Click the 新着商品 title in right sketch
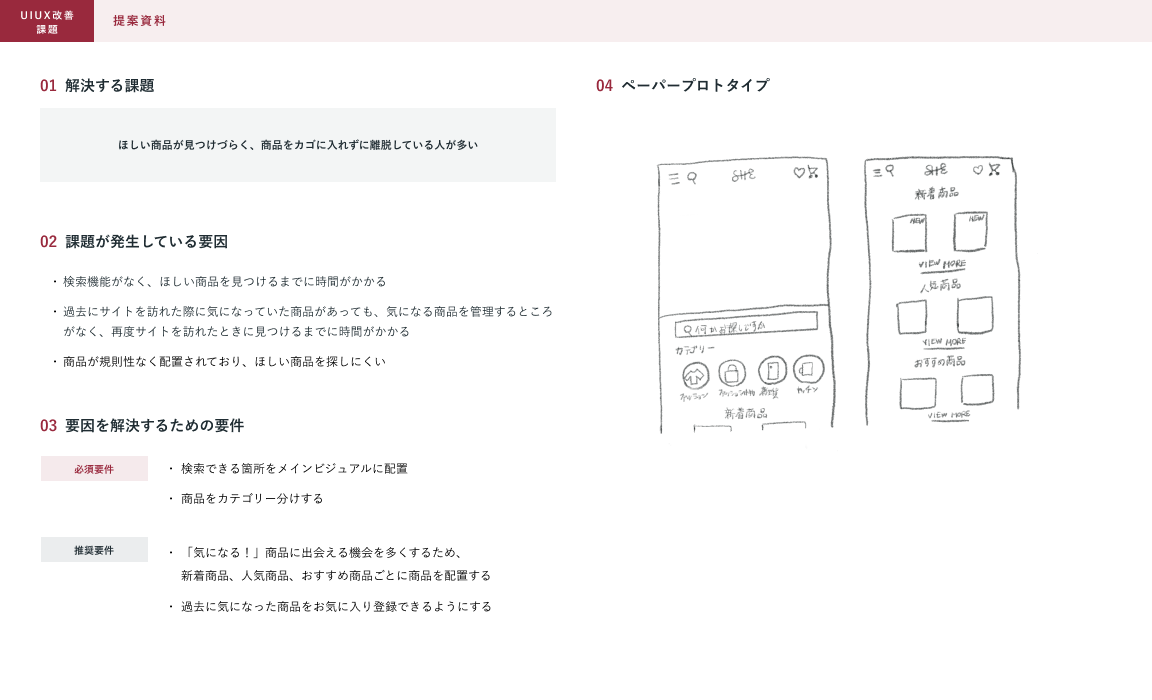Viewport: 1152px width, 700px height. (937, 193)
